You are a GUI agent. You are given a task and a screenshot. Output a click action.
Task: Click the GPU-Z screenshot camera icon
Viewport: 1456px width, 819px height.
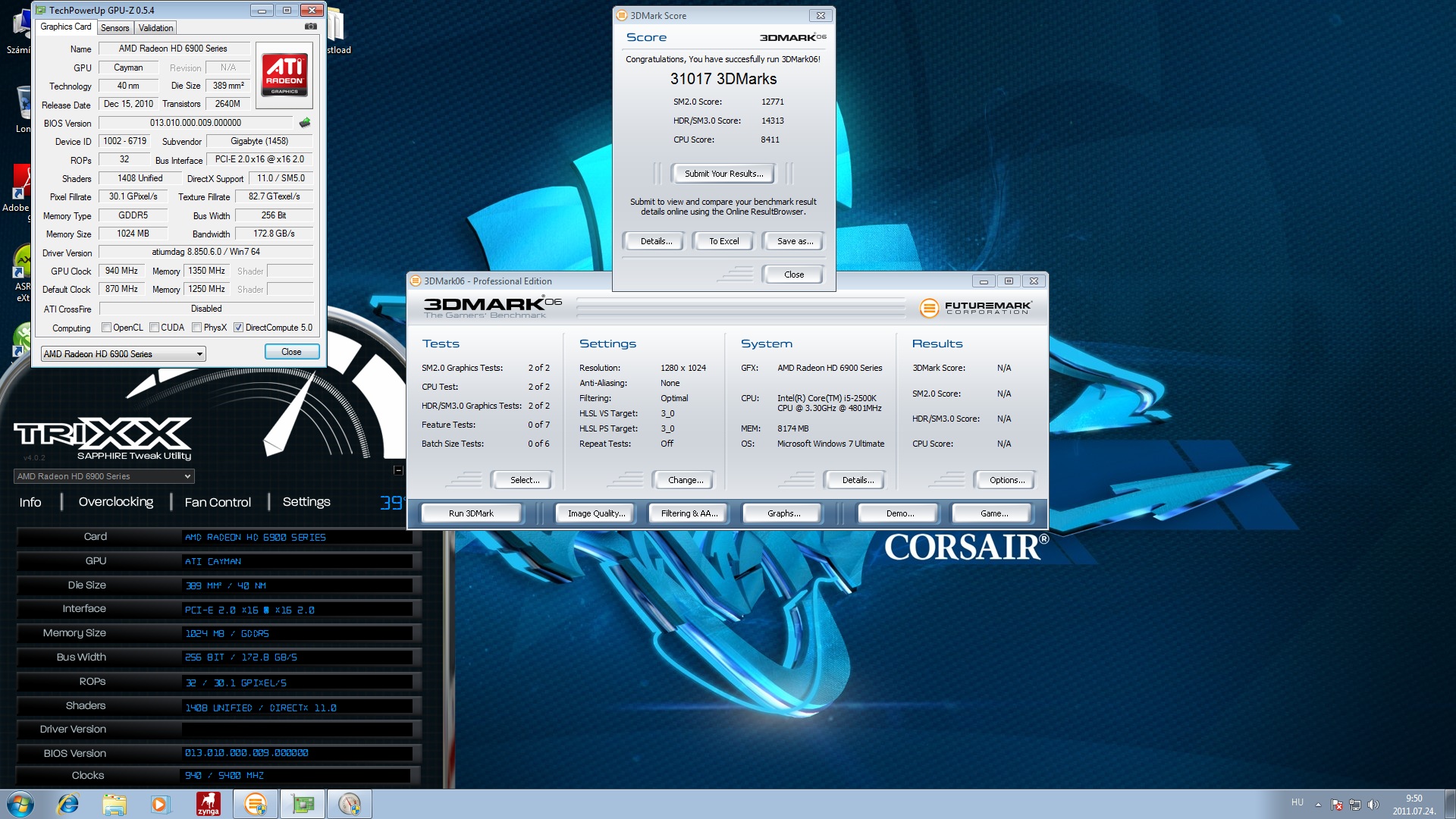(x=310, y=27)
